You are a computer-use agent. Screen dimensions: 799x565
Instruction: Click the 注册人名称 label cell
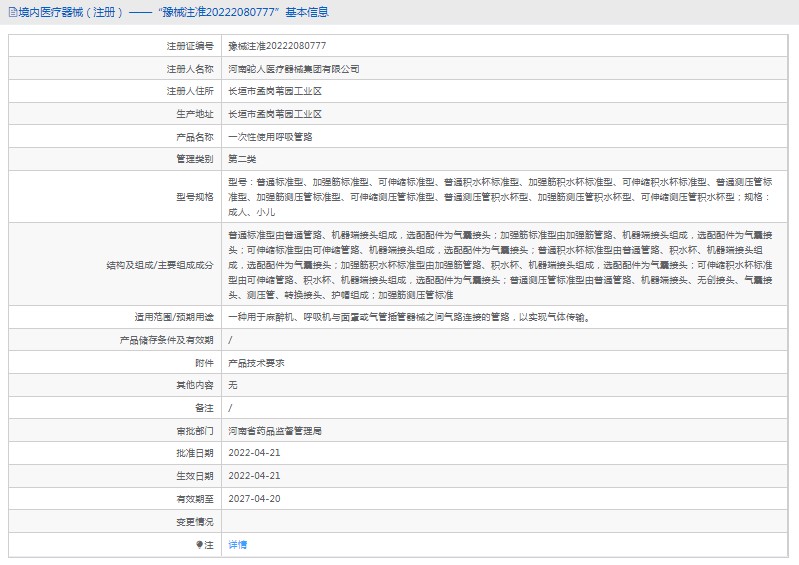tap(115, 69)
